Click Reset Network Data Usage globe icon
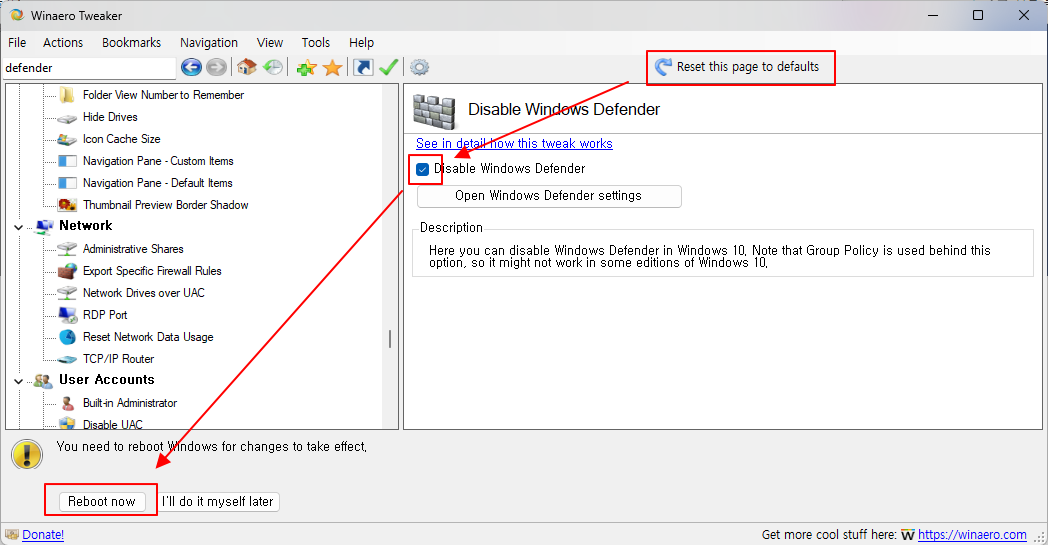Image resolution: width=1048 pixels, height=545 pixels. coord(67,337)
